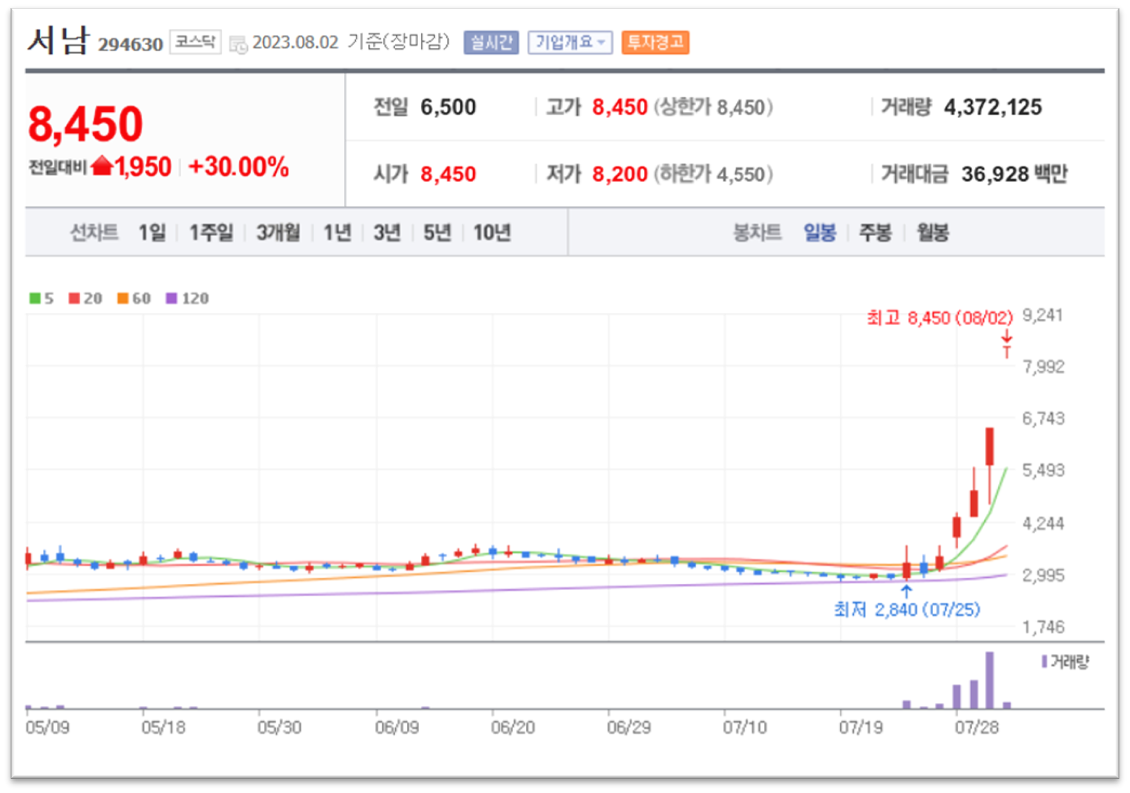Select the 3년 line chart tab
Image resolution: width=1130 pixels, height=793 pixels.
point(386,232)
